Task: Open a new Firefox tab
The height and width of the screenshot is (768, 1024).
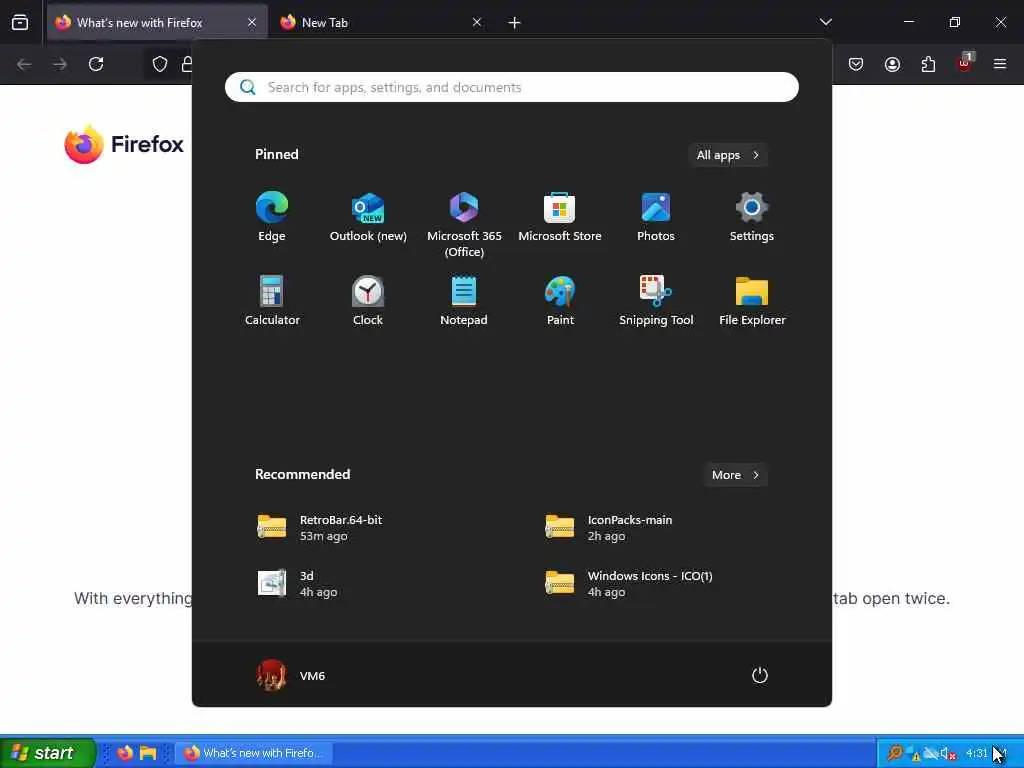Action: click(514, 23)
